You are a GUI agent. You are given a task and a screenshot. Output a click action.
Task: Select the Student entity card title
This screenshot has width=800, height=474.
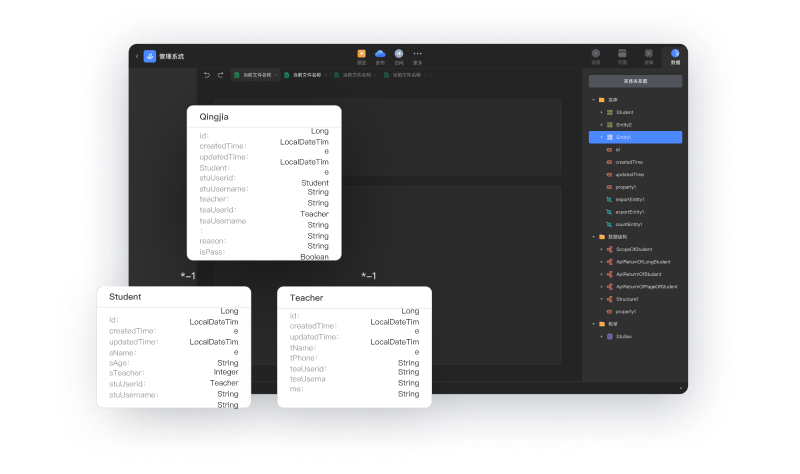(x=125, y=297)
